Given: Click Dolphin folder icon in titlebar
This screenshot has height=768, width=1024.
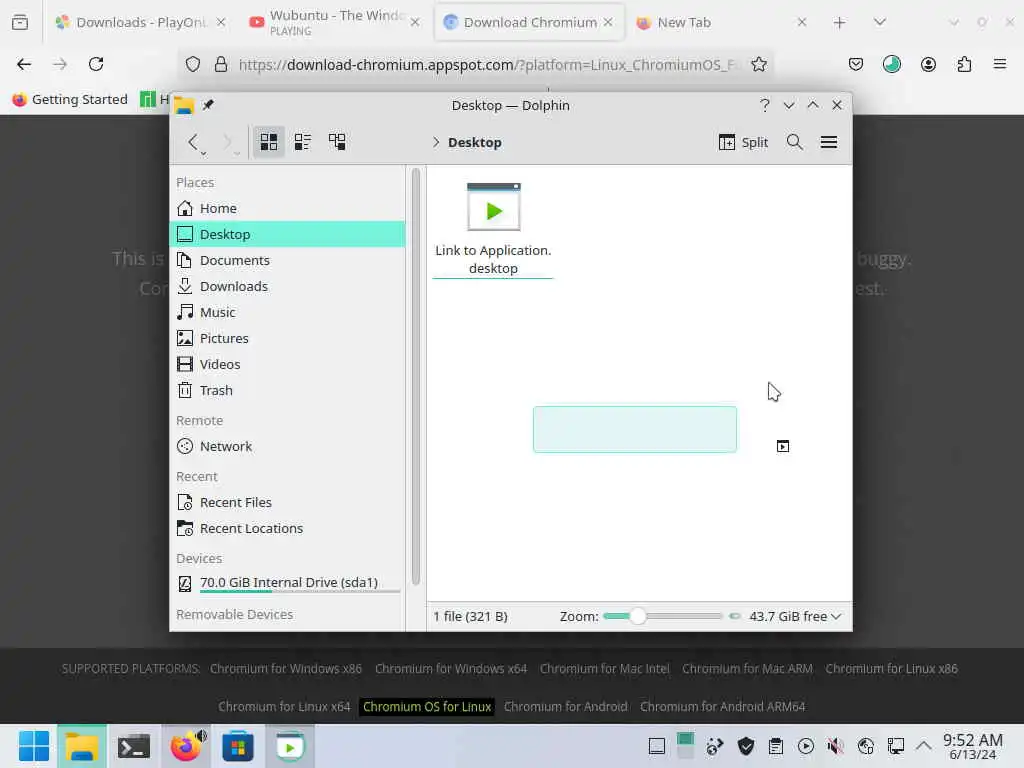Looking at the screenshot, I should (x=184, y=105).
